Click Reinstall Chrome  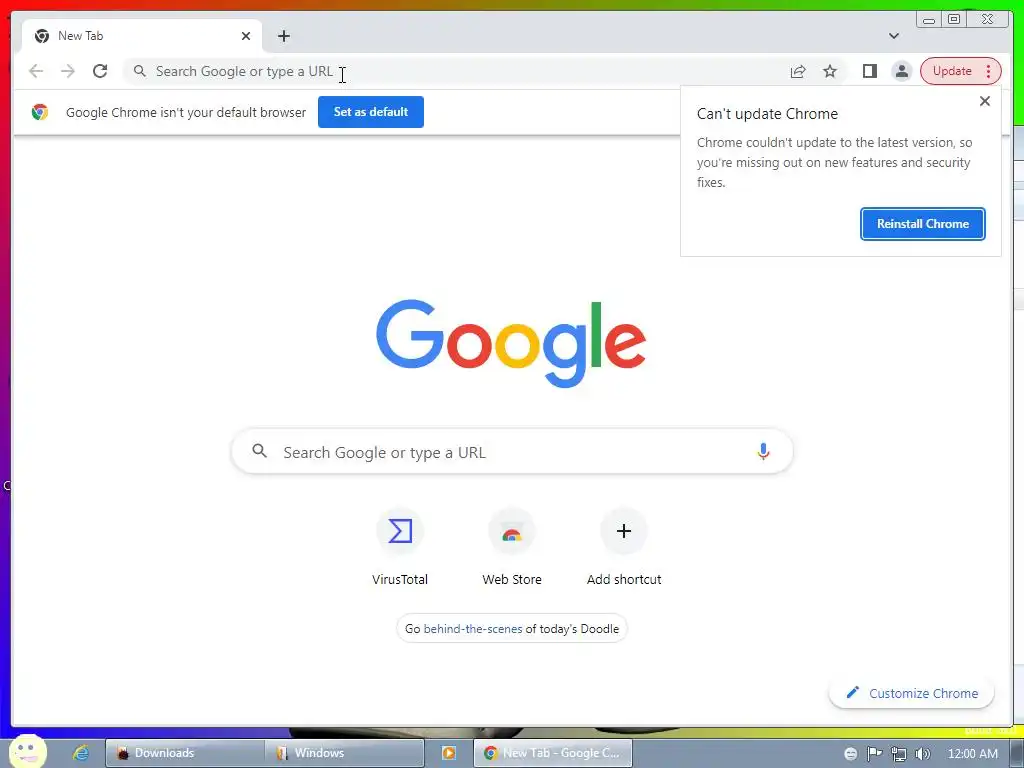coord(923,224)
